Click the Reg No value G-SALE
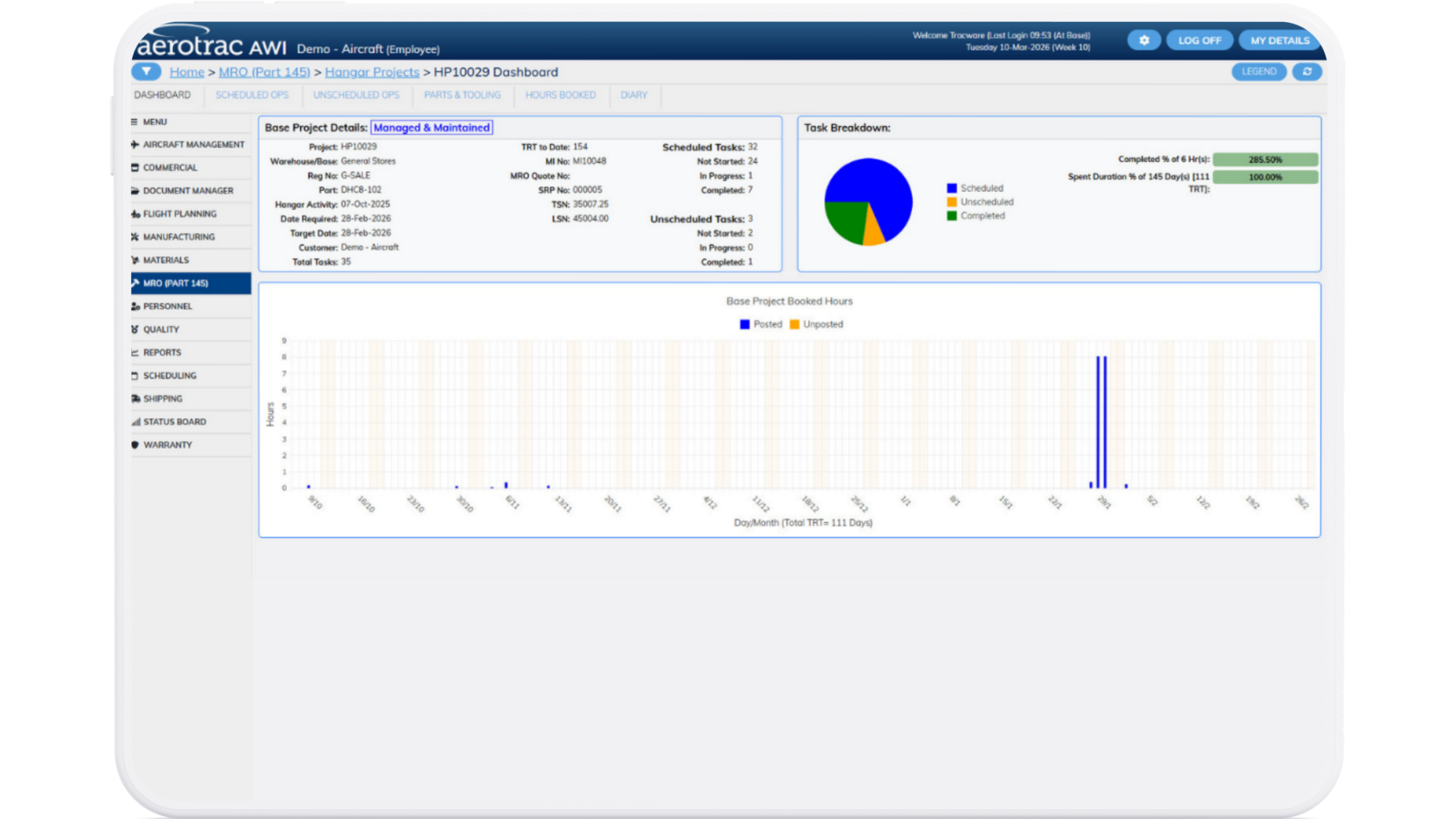 356,175
